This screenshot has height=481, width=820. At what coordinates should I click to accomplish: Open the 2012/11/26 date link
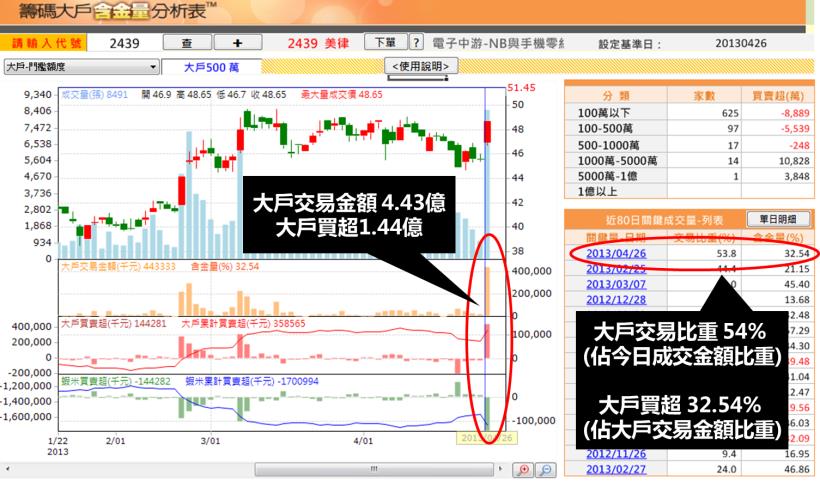(x=616, y=454)
